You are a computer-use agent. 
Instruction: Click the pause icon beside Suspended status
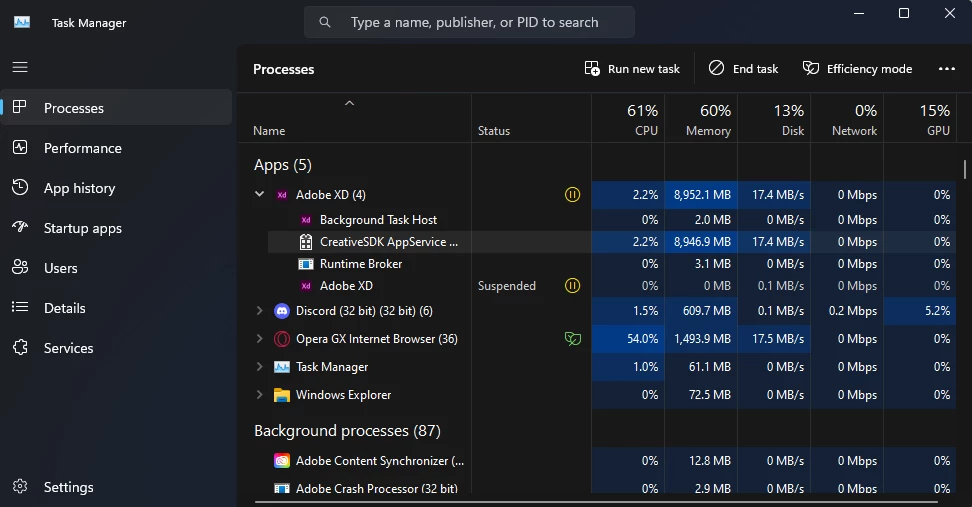[572, 286]
